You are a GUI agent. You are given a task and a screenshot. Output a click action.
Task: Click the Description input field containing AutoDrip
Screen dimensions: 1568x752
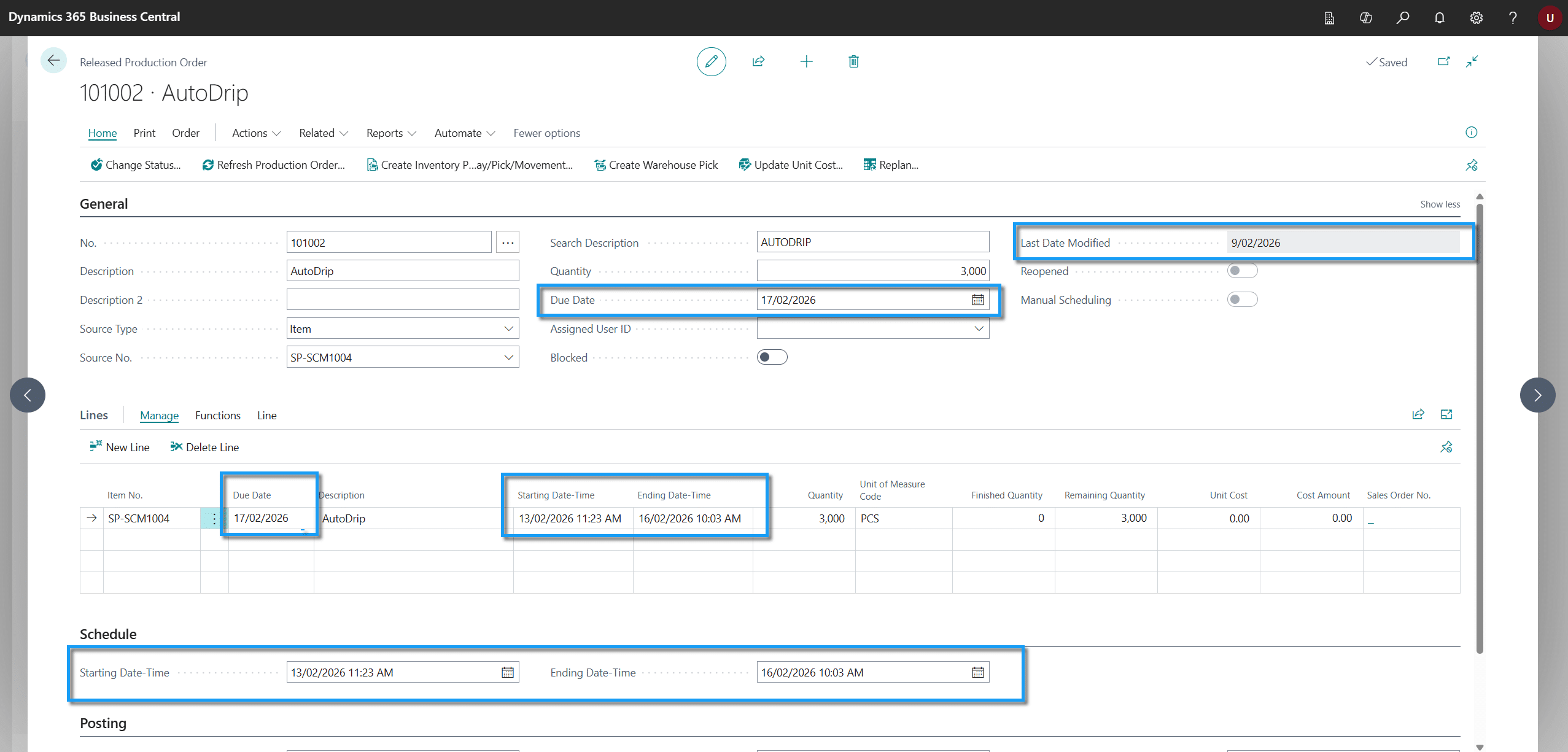(403, 271)
